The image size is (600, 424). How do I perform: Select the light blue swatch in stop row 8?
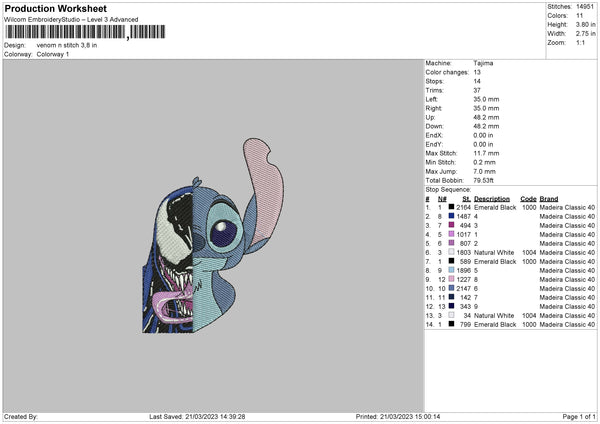[452, 270]
